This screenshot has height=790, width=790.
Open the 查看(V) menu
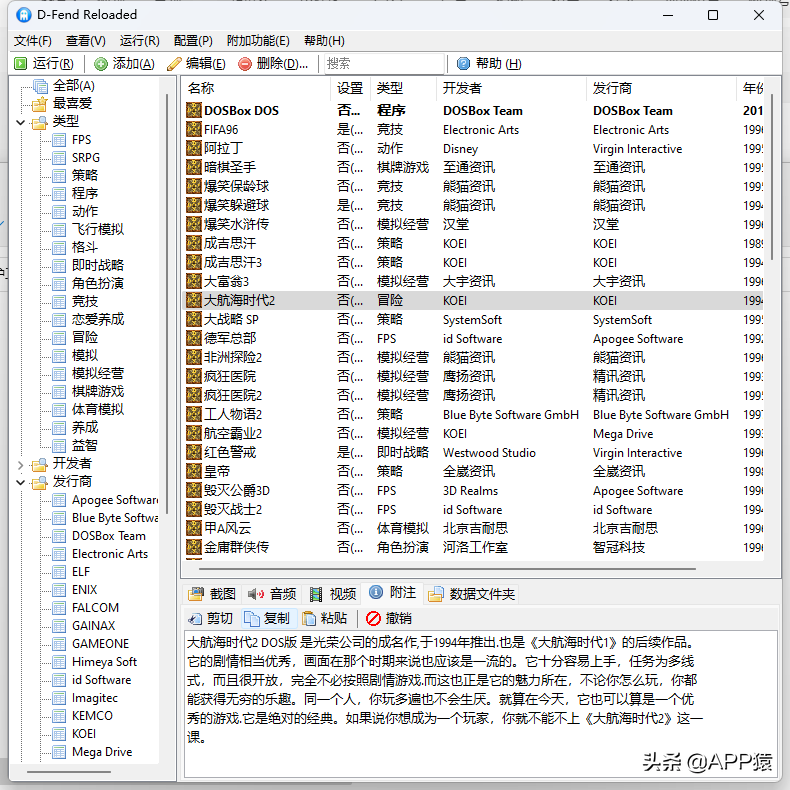coord(86,41)
